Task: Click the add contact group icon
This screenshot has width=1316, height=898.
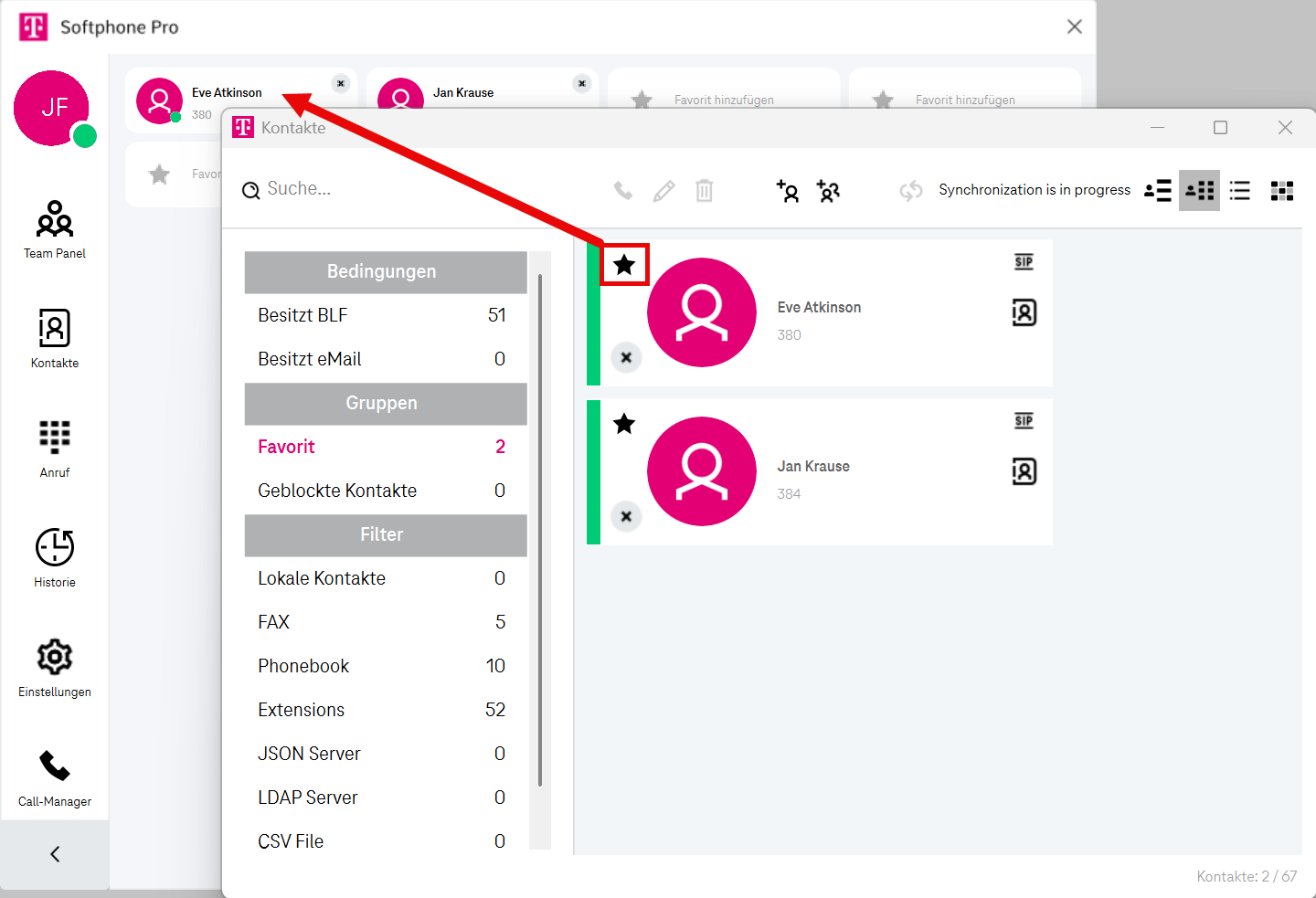Action: point(828,191)
